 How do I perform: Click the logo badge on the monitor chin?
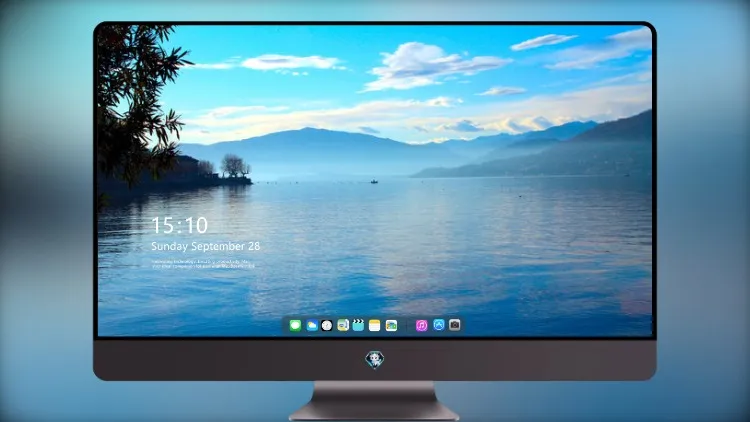pos(375,360)
